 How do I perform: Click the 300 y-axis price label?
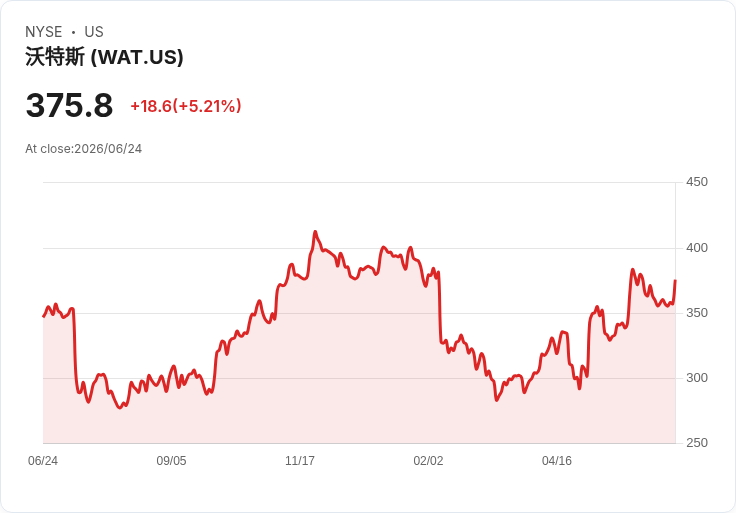(697, 378)
